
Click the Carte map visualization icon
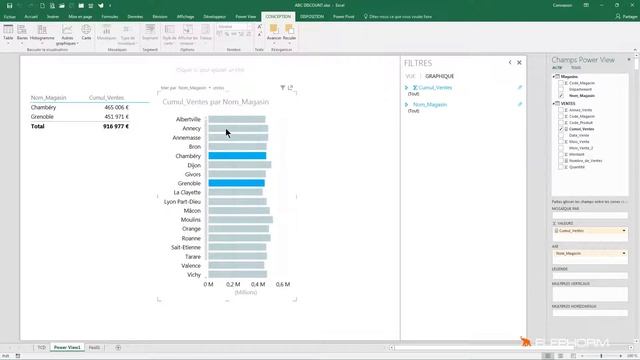86,32
